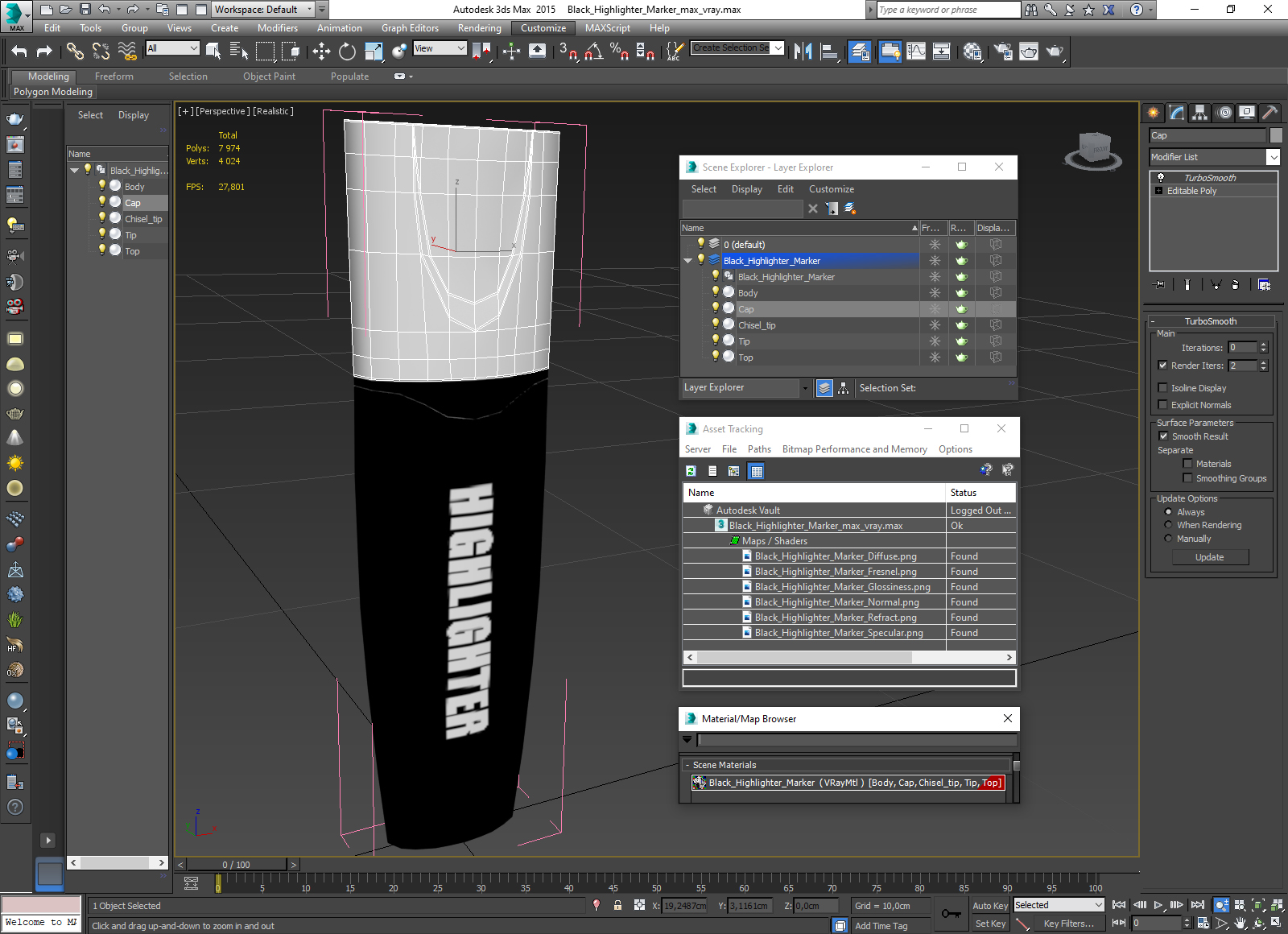Image resolution: width=1288 pixels, height=934 pixels.
Task: Click Sort by Hierarchy icon in Layer Explorer
Action: [843, 388]
